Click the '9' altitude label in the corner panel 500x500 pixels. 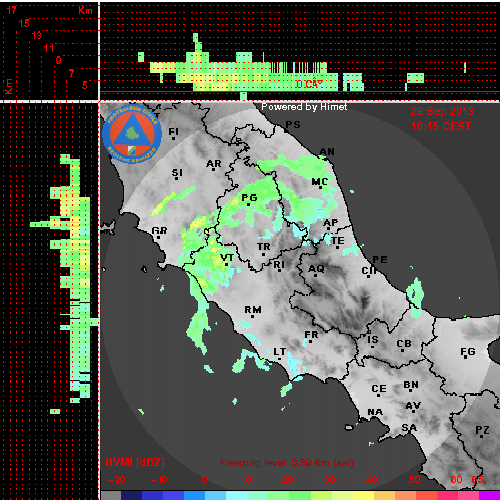point(58,60)
